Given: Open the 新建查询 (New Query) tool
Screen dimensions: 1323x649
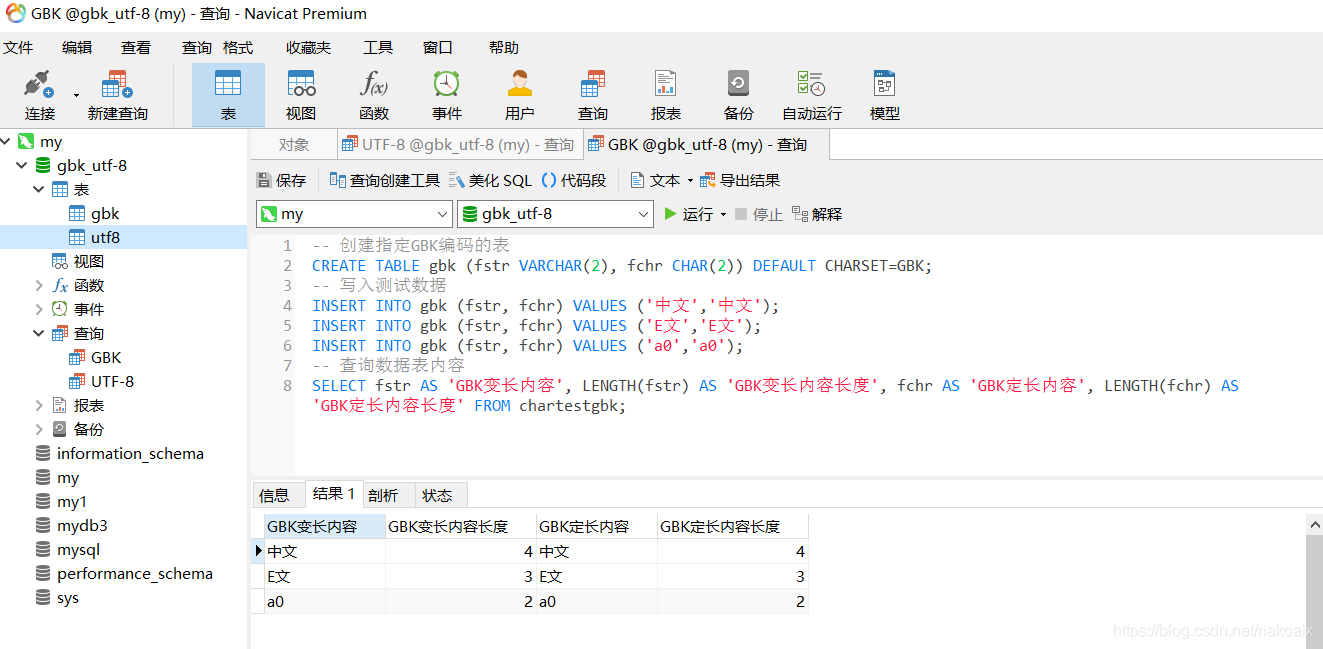Looking at the screenshot, I should tap(115, 93).
